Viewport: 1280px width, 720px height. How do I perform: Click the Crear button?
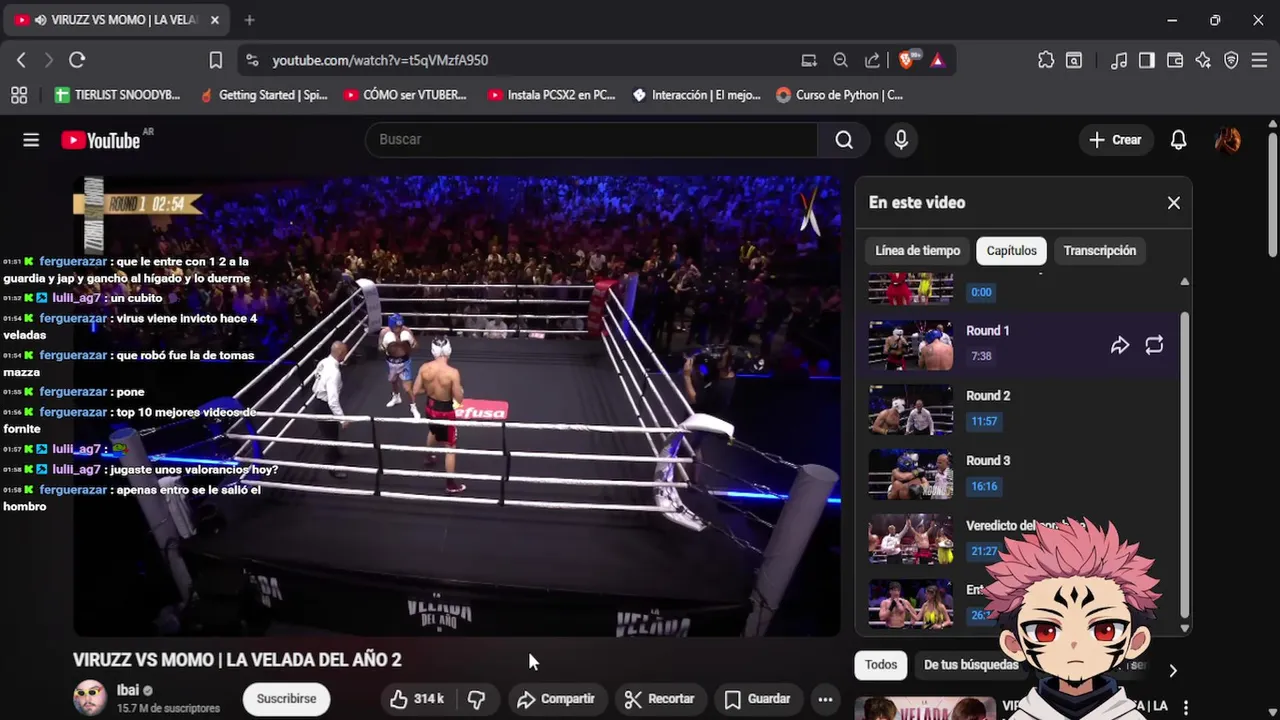pos(1115,140)
